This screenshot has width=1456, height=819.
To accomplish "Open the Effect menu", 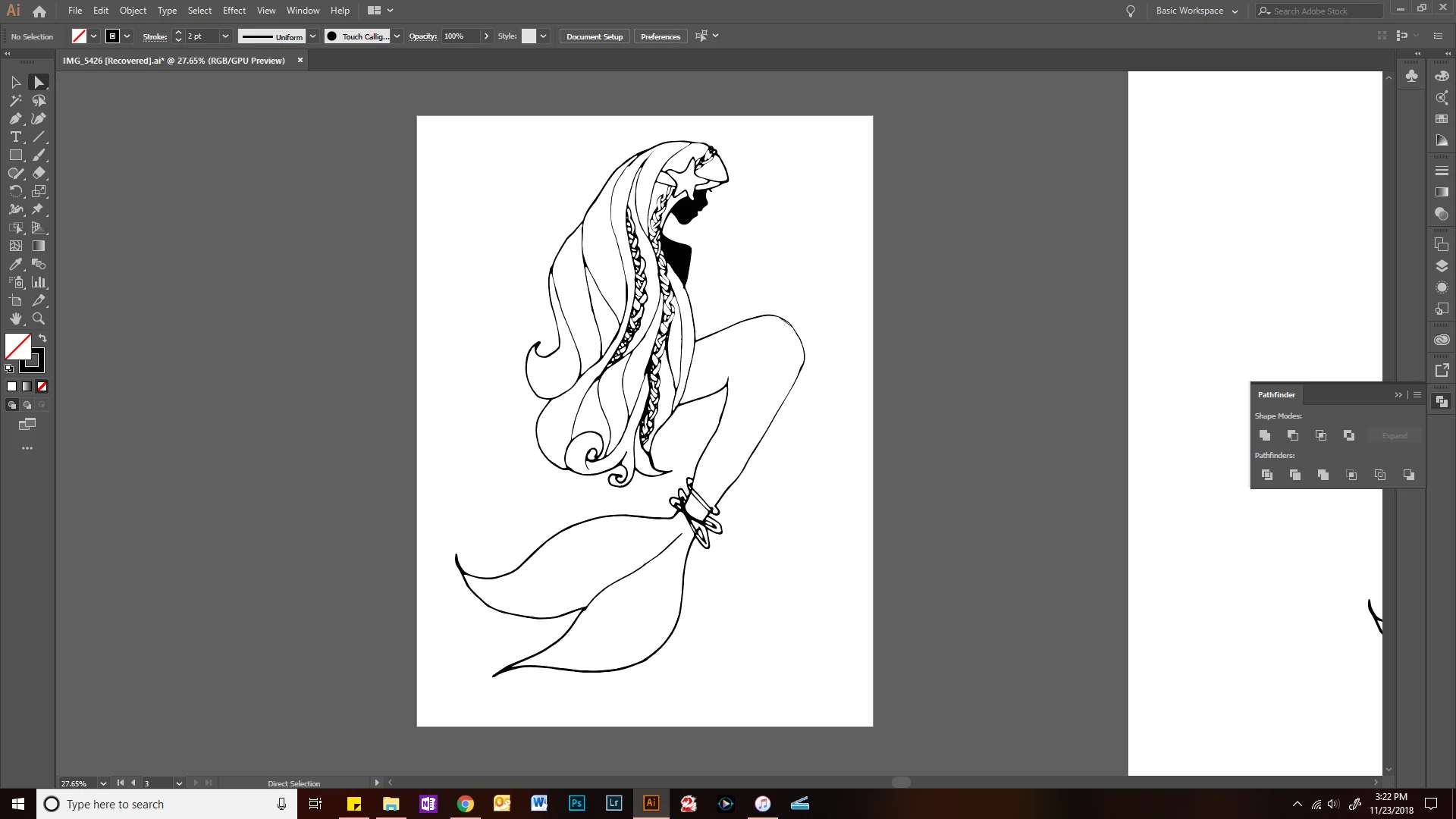I will click(x=234, y=11).
